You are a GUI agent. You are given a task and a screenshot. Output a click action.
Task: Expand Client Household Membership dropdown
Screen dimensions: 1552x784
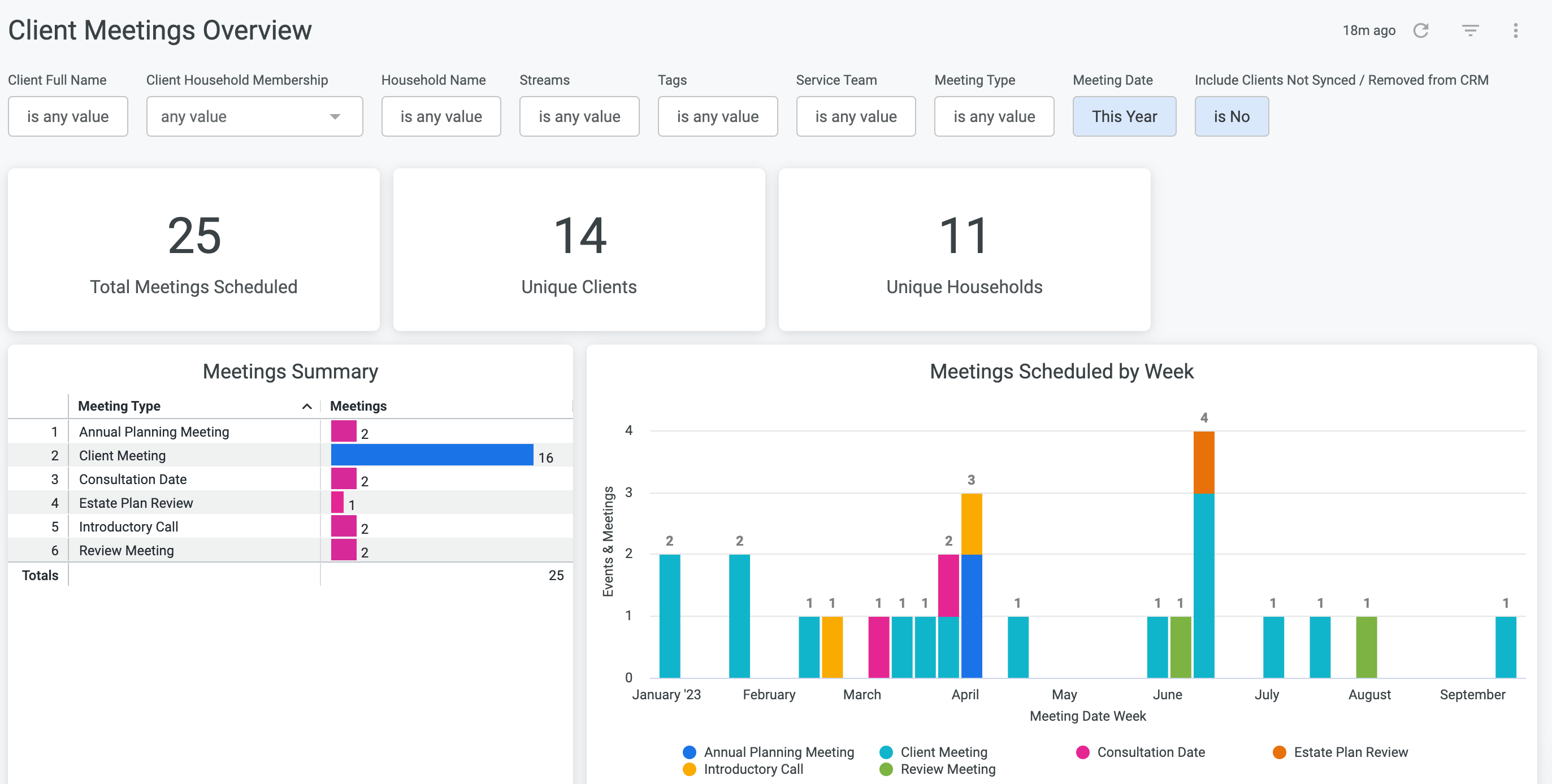[254, 116]
